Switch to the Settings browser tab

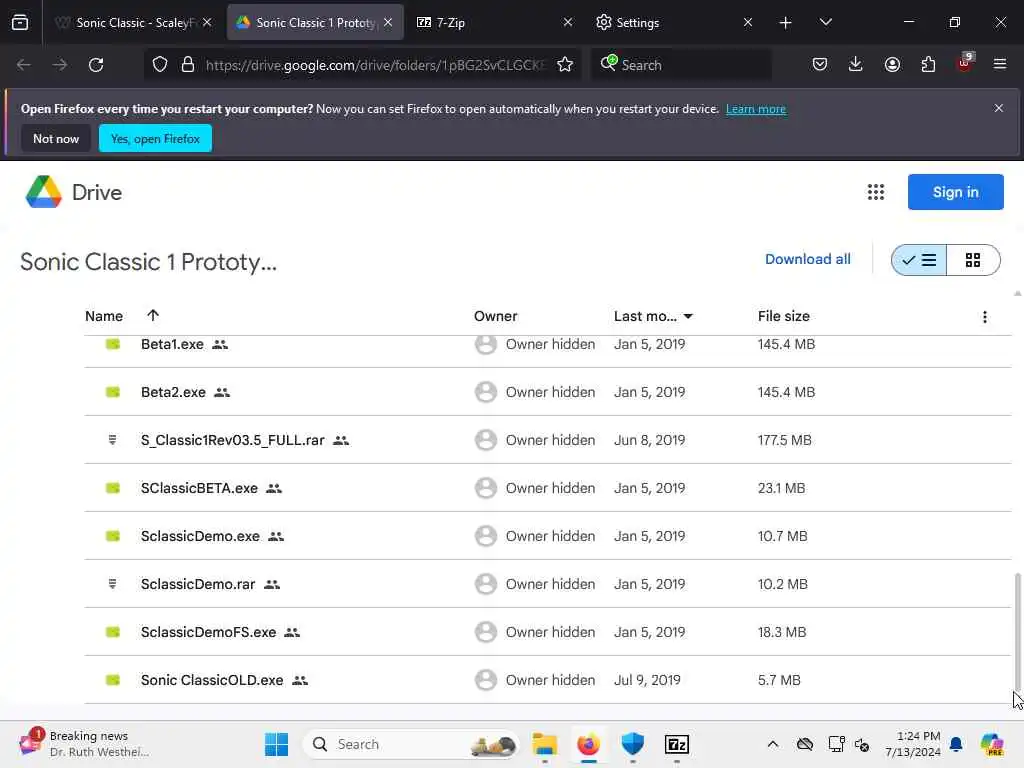pyautogui.click(x=673, y=23)
